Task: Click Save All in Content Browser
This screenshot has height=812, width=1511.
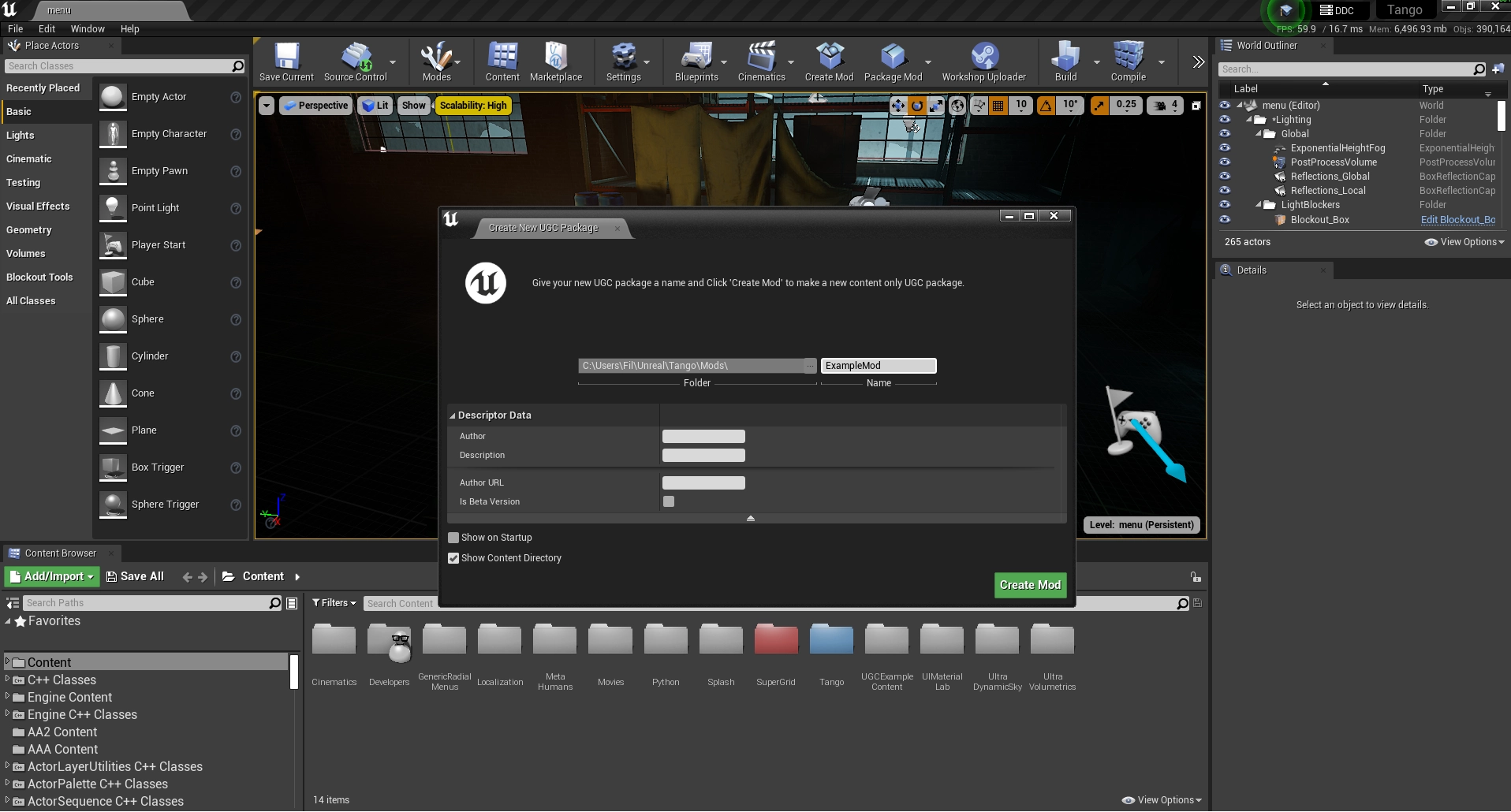Action: coord(135,577)
